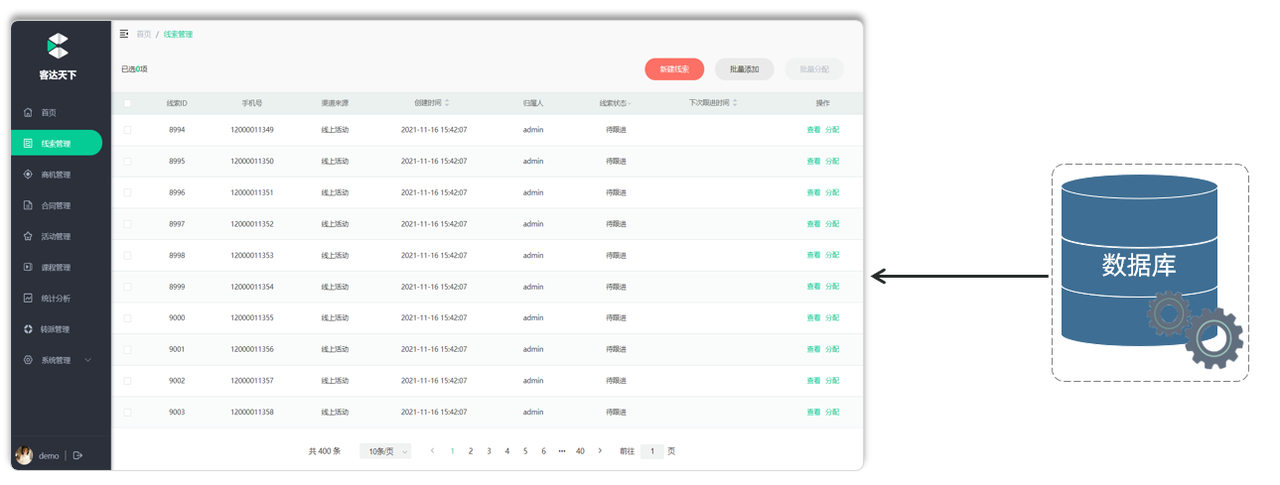
Task: Open the 10条/页 page size dropdown
Action: click(385, 451)
